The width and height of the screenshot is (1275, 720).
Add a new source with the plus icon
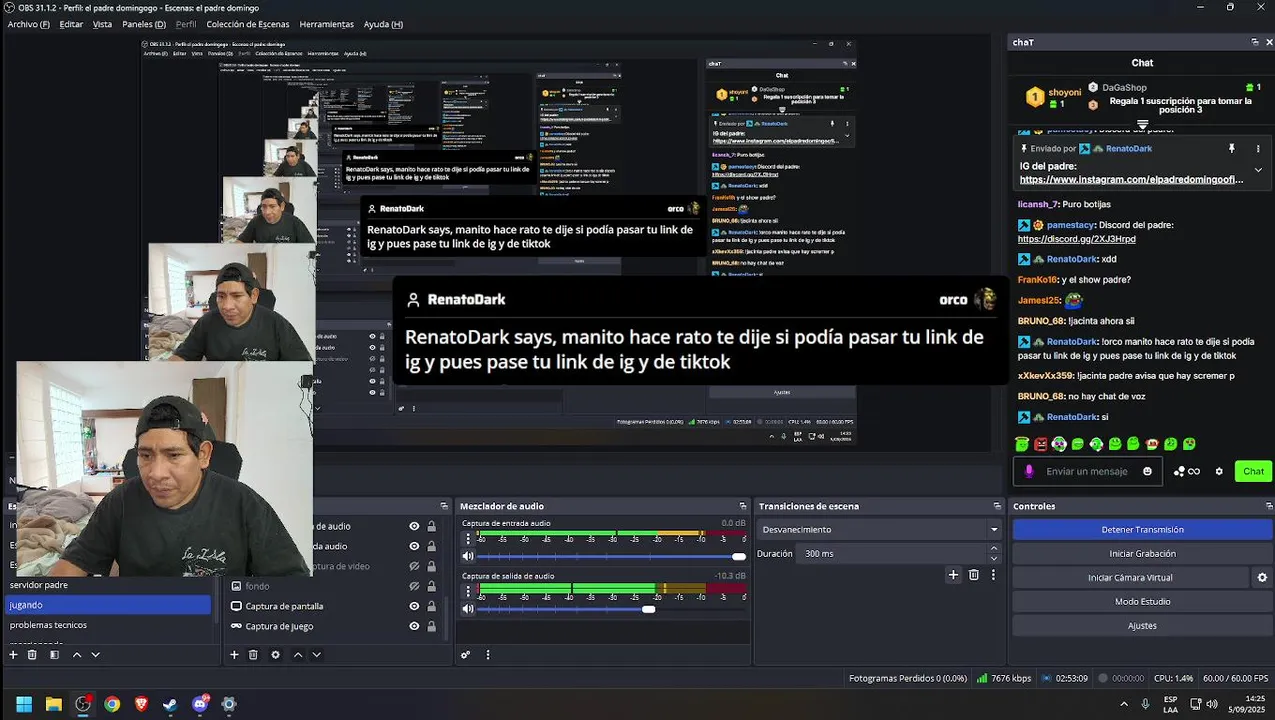(x=234, y=655)
